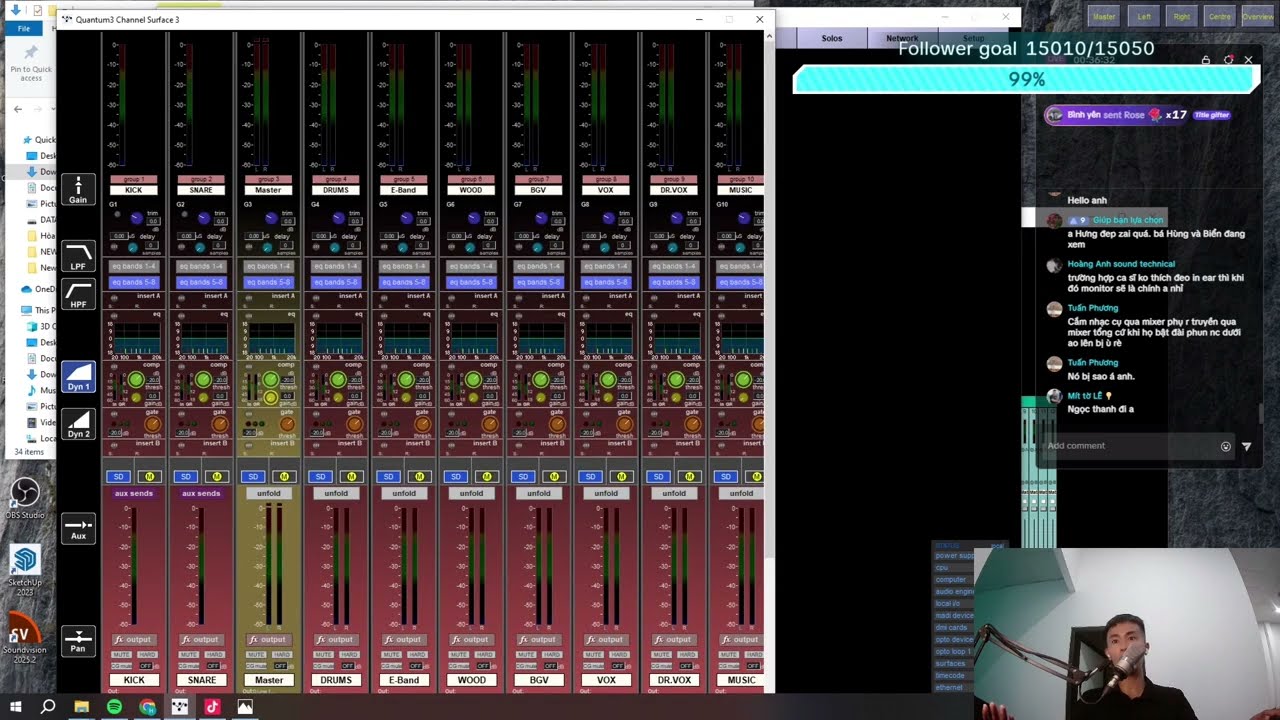Click Master gate threshold orange knob
The width and height of the screenshot is (1280, 720).
(287, 425)
